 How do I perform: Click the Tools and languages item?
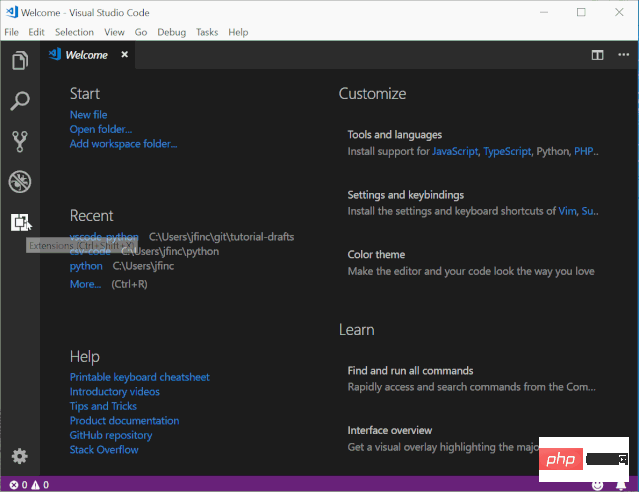coord(473,143)
